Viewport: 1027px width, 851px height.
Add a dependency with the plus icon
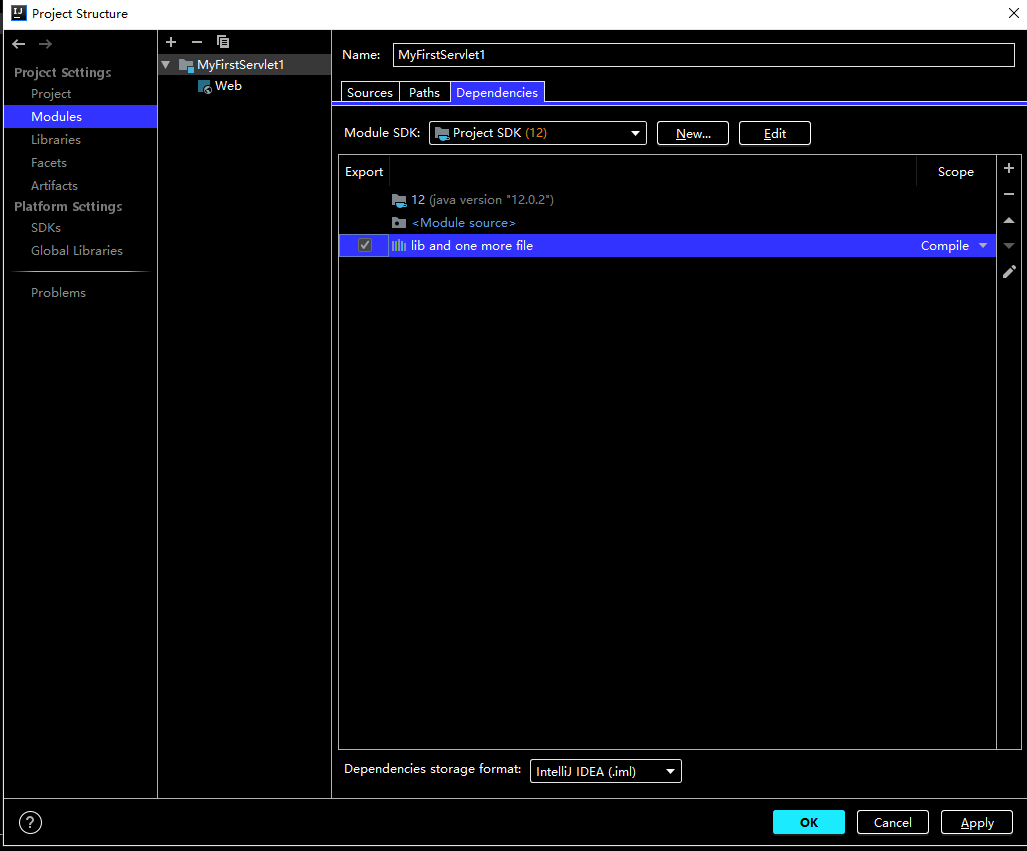point(1009,168)
